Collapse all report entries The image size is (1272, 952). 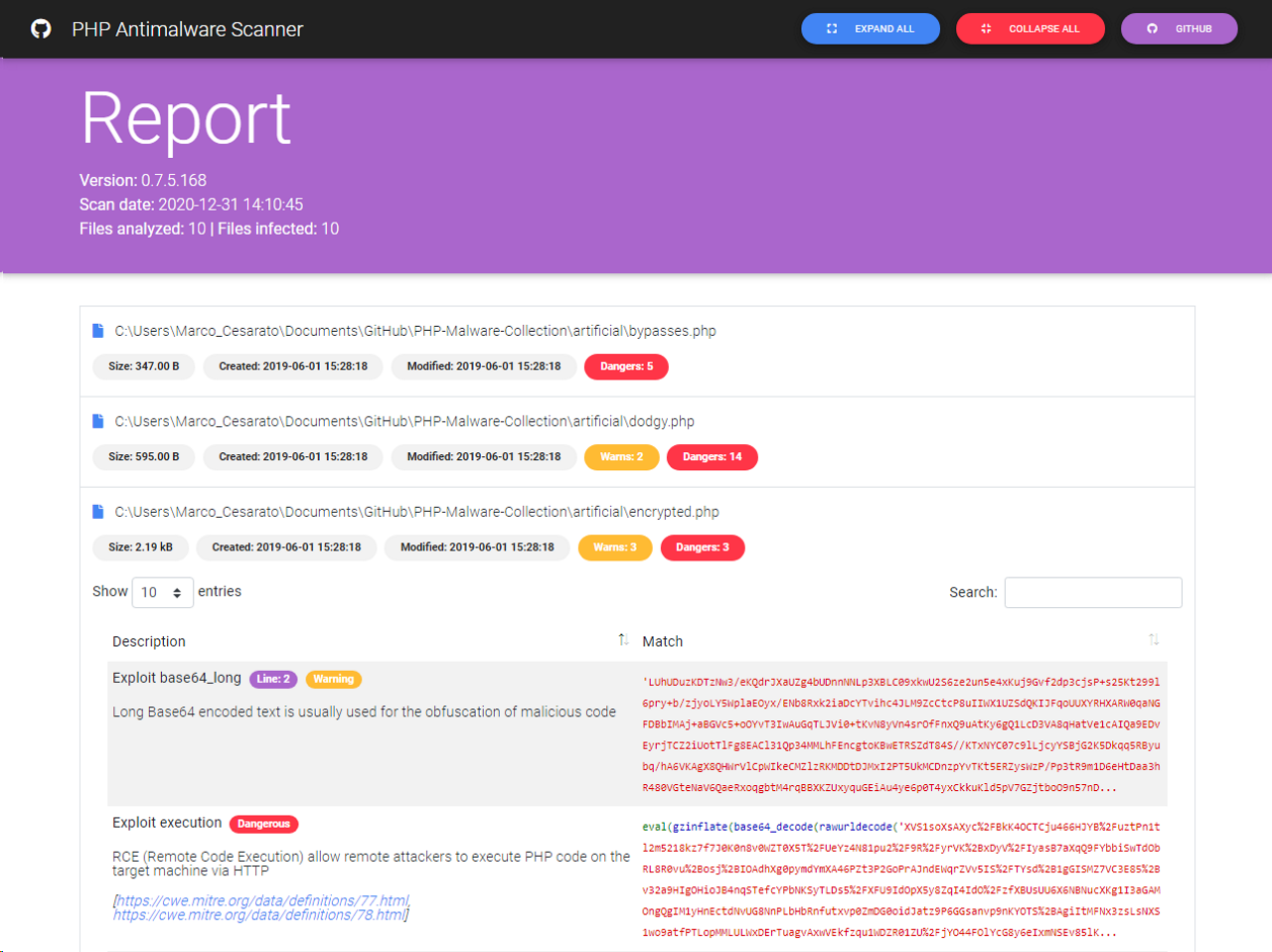(1031, 29)
